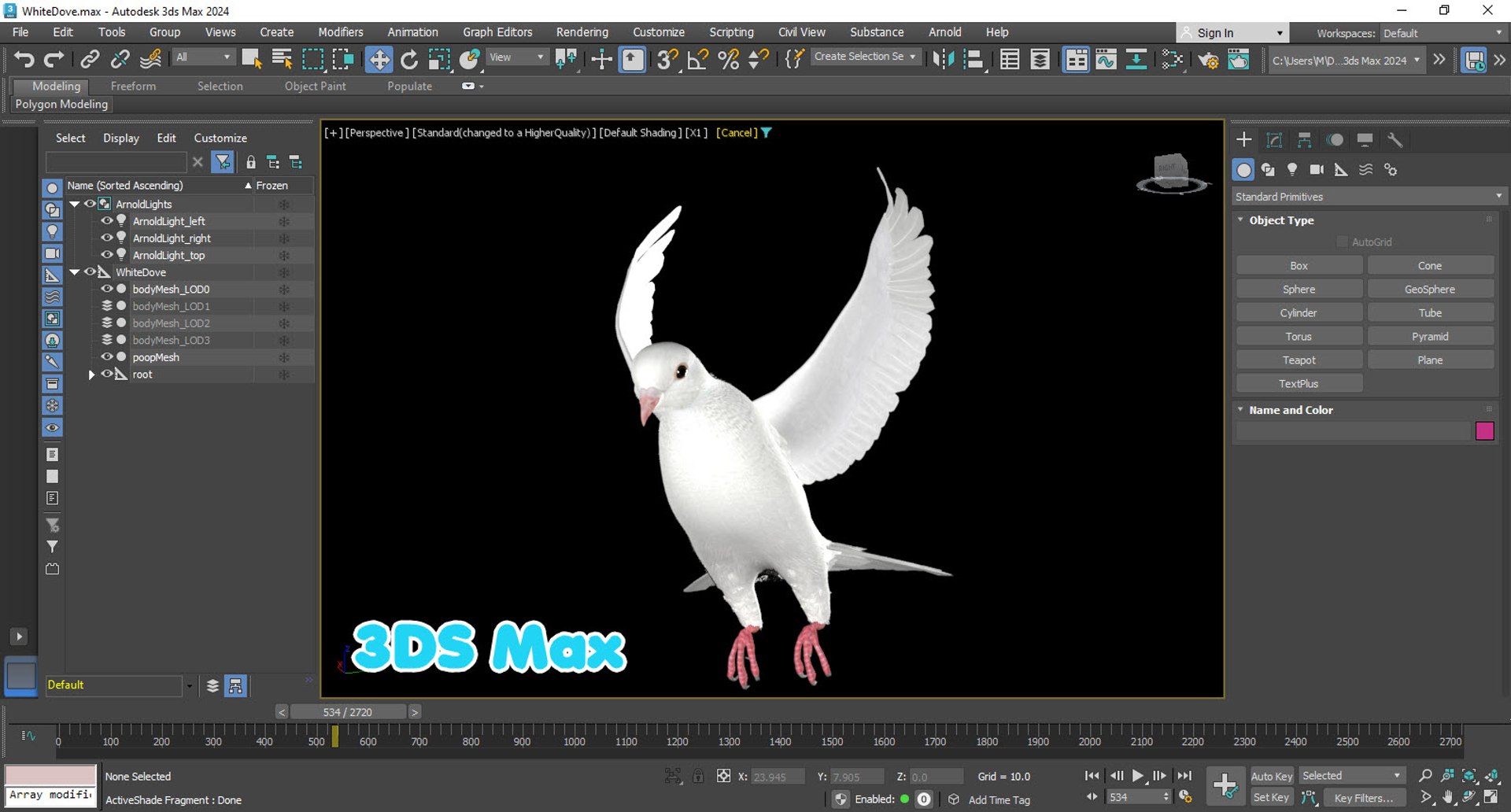Open the Create Selection Set dropdown
The image size is (1511, 812).
tap(865, 57)
